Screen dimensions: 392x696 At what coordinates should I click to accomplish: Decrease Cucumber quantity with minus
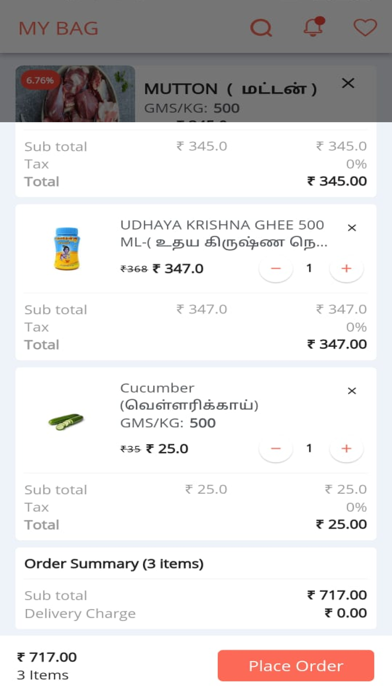276,449
